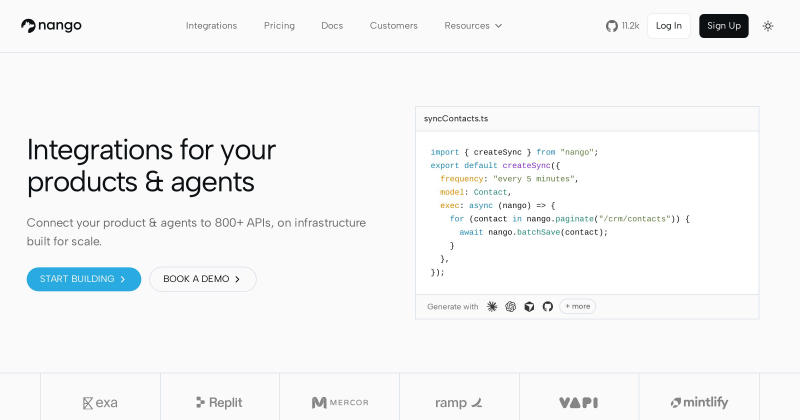Generate with GitHub Copilot octocat icon
Screen dimensions: 800x420
click(548, 306)
